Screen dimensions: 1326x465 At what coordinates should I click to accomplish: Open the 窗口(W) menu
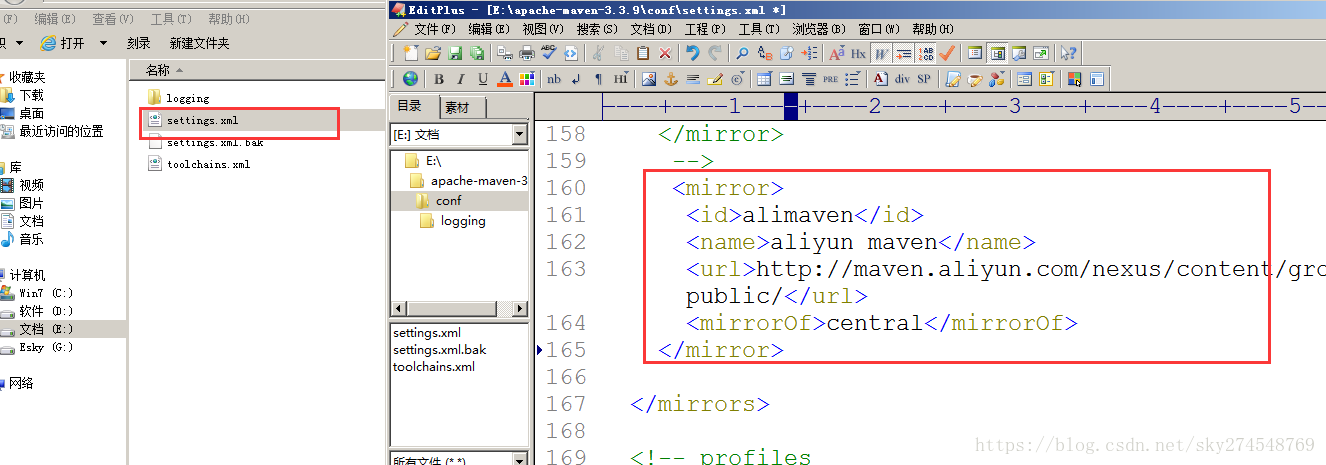pos(878,29)
